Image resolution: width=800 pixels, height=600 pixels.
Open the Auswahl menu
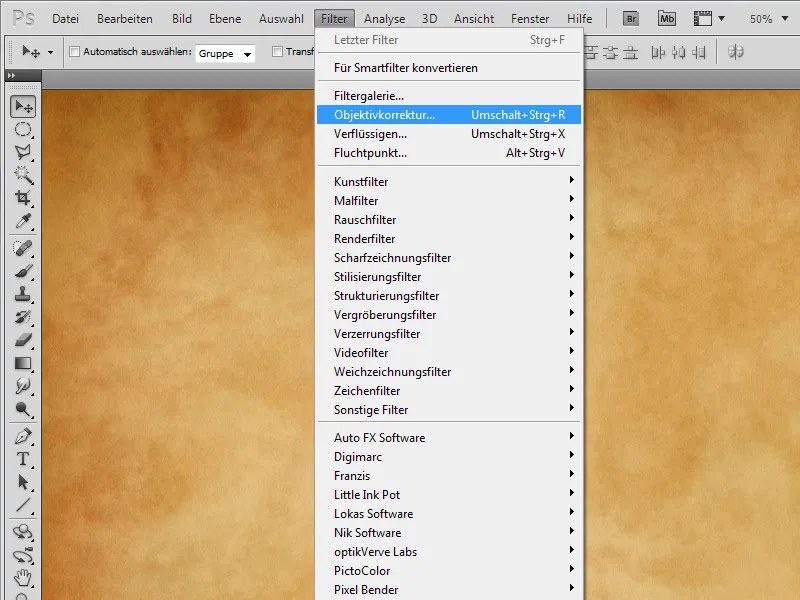[x=281, y=19]
